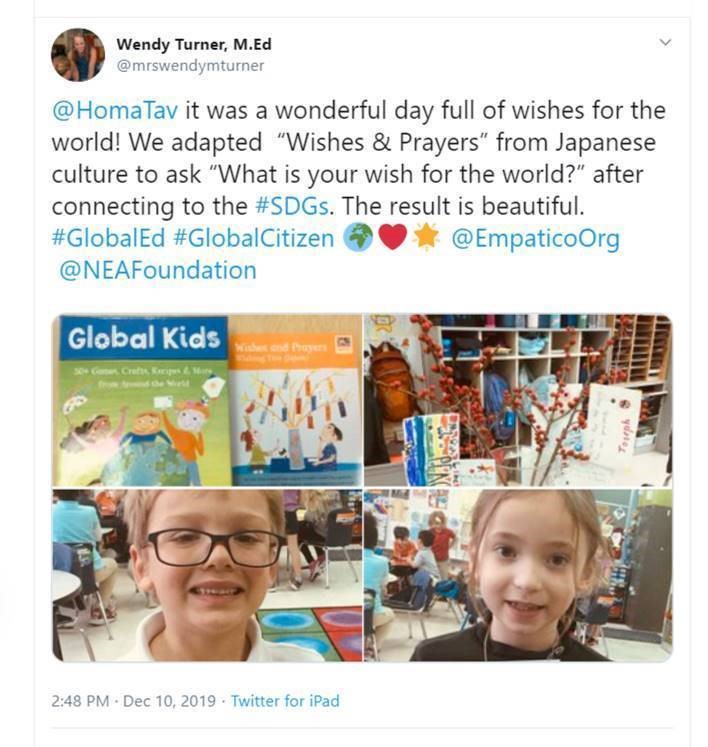
Task: Open the berry branch wishes photo
Action: 518,400
